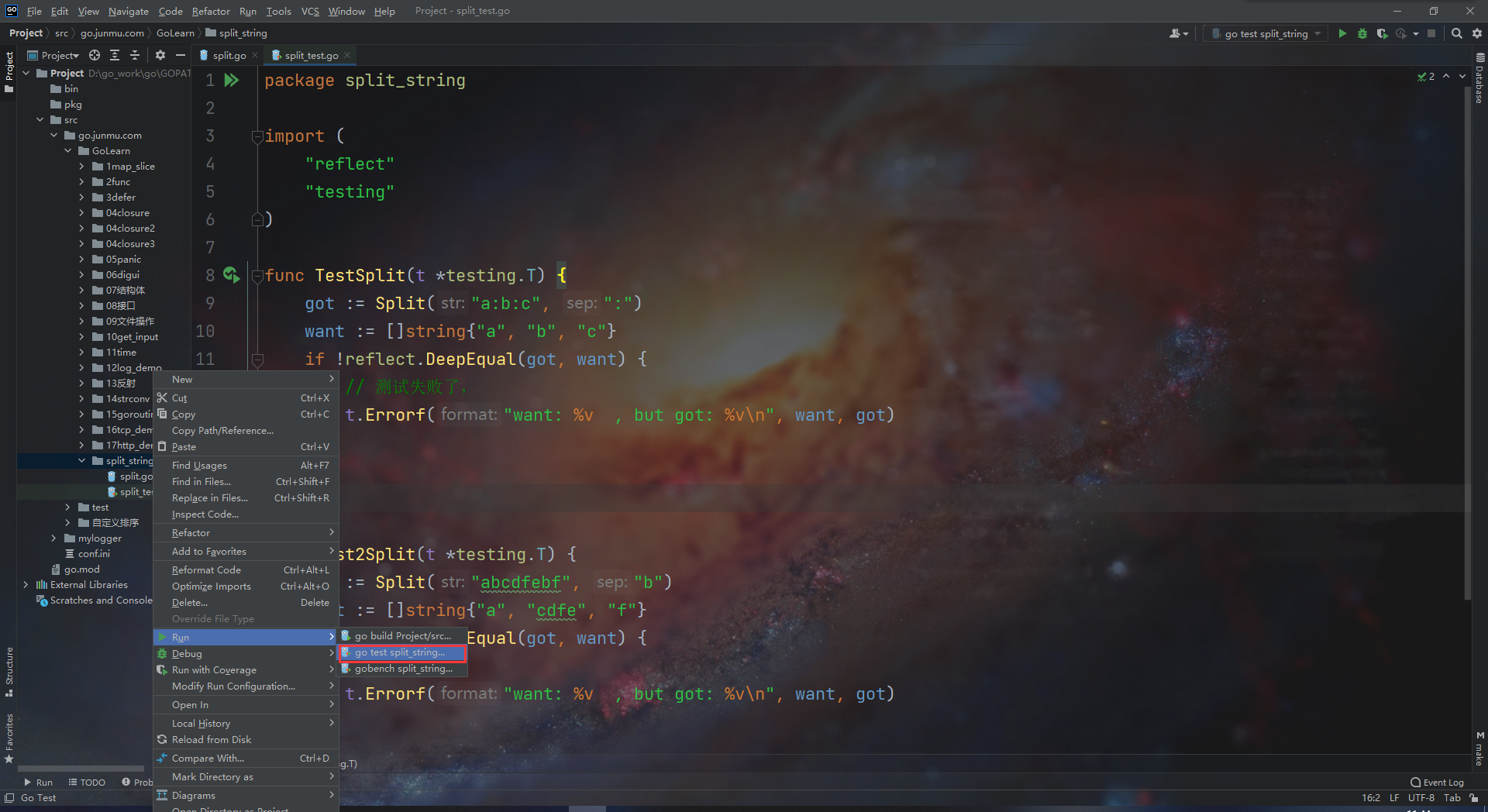Open the Project view mode dropdown
The image size is (1488, 812).
click(x=53, y=55)
